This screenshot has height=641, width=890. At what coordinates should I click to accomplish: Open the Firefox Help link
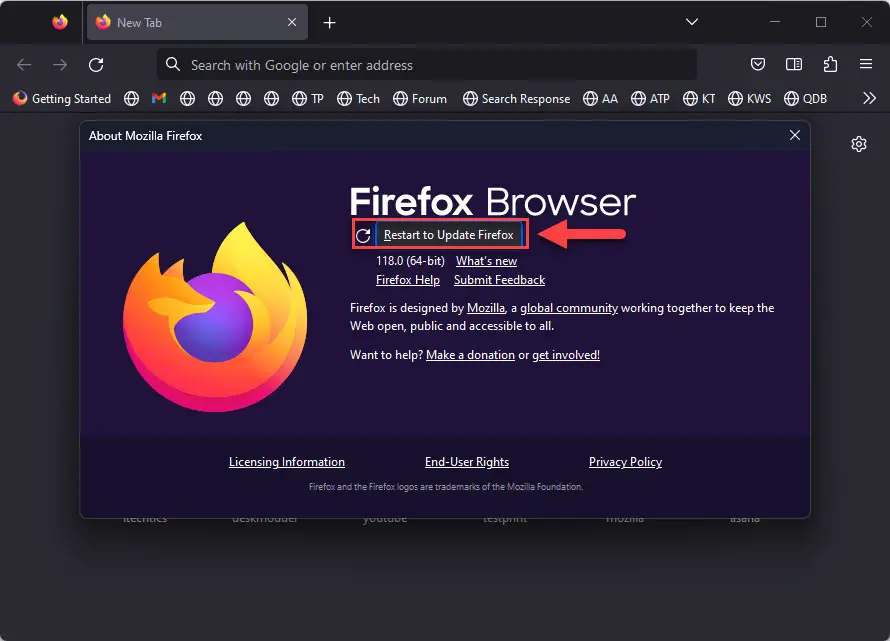pyautogui.click(x=408, y=280)
